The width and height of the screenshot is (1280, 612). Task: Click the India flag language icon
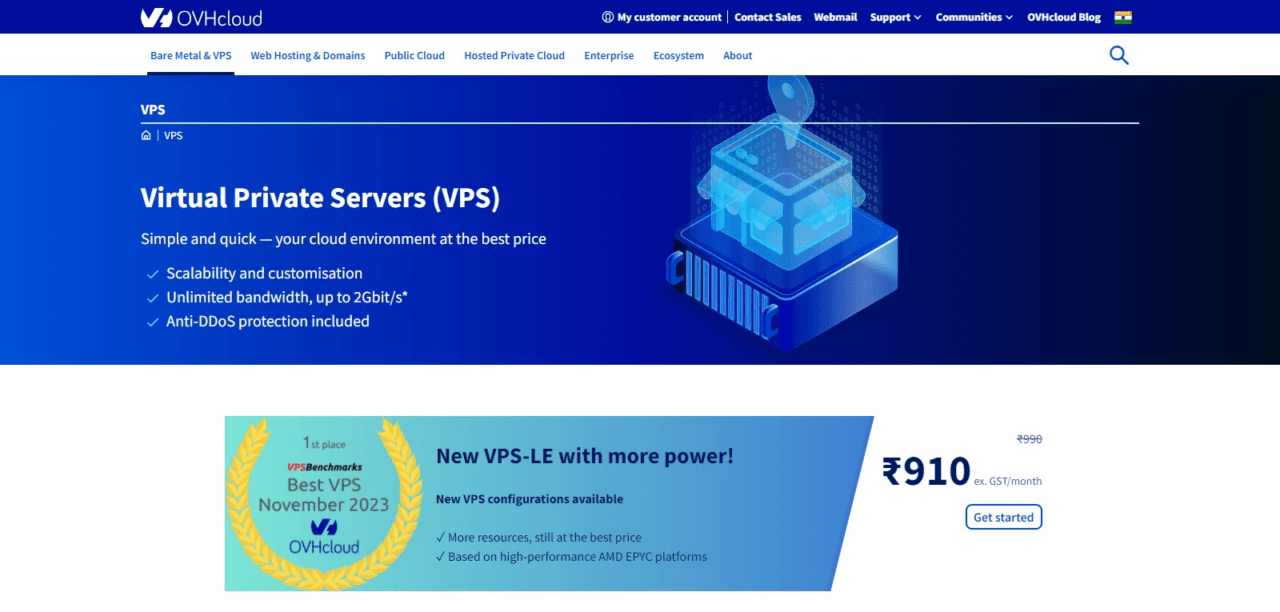(x=1123, y=17)
